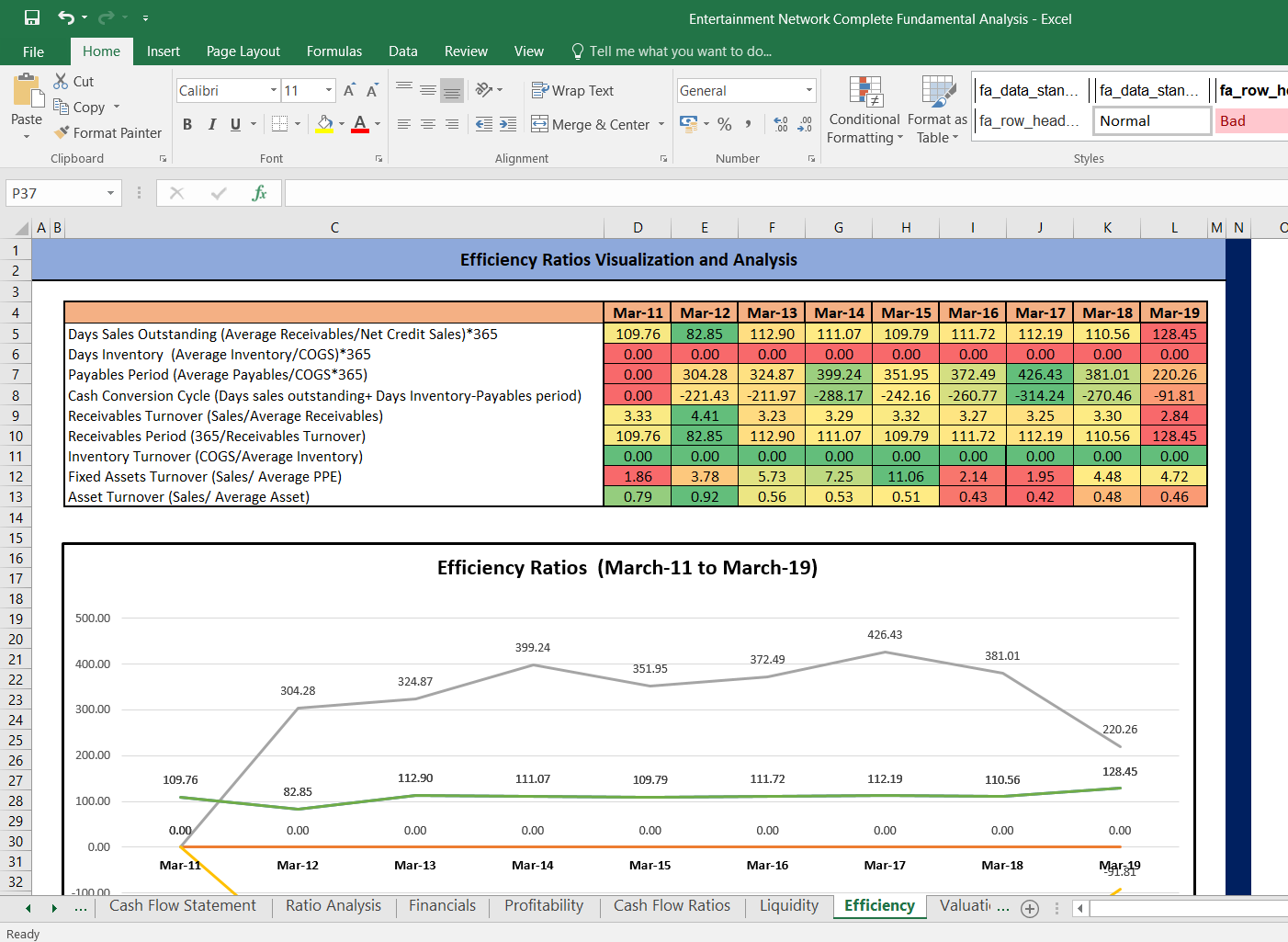Increase font size with large A icon
Viewport: 1288px width, 942px height.
tap(349, 90)
